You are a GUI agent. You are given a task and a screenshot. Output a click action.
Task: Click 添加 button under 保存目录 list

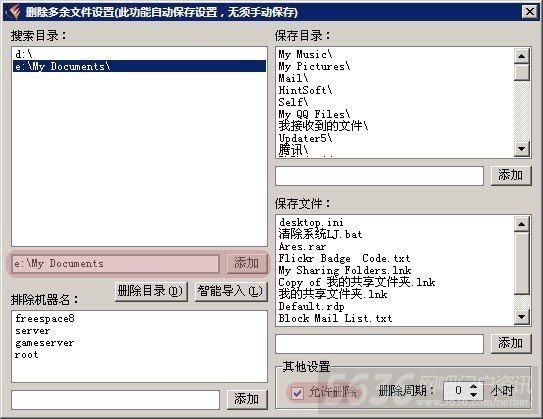511,176
